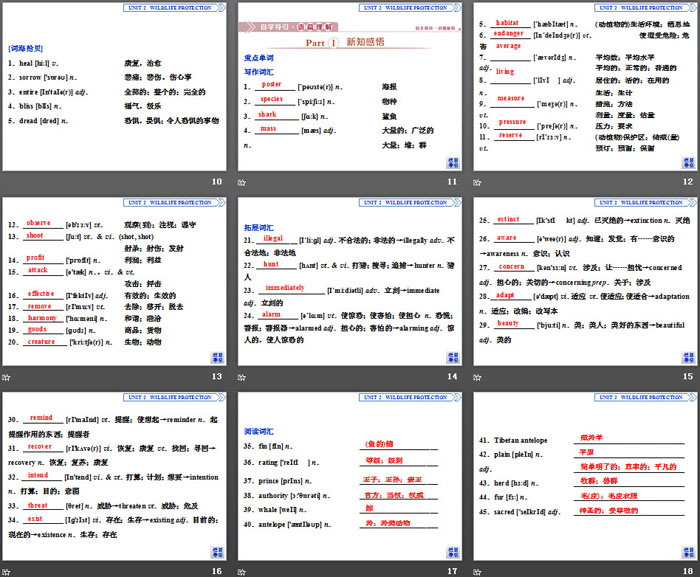
Task: Click the animation star icon under slide 13
Action: (6, 377)
